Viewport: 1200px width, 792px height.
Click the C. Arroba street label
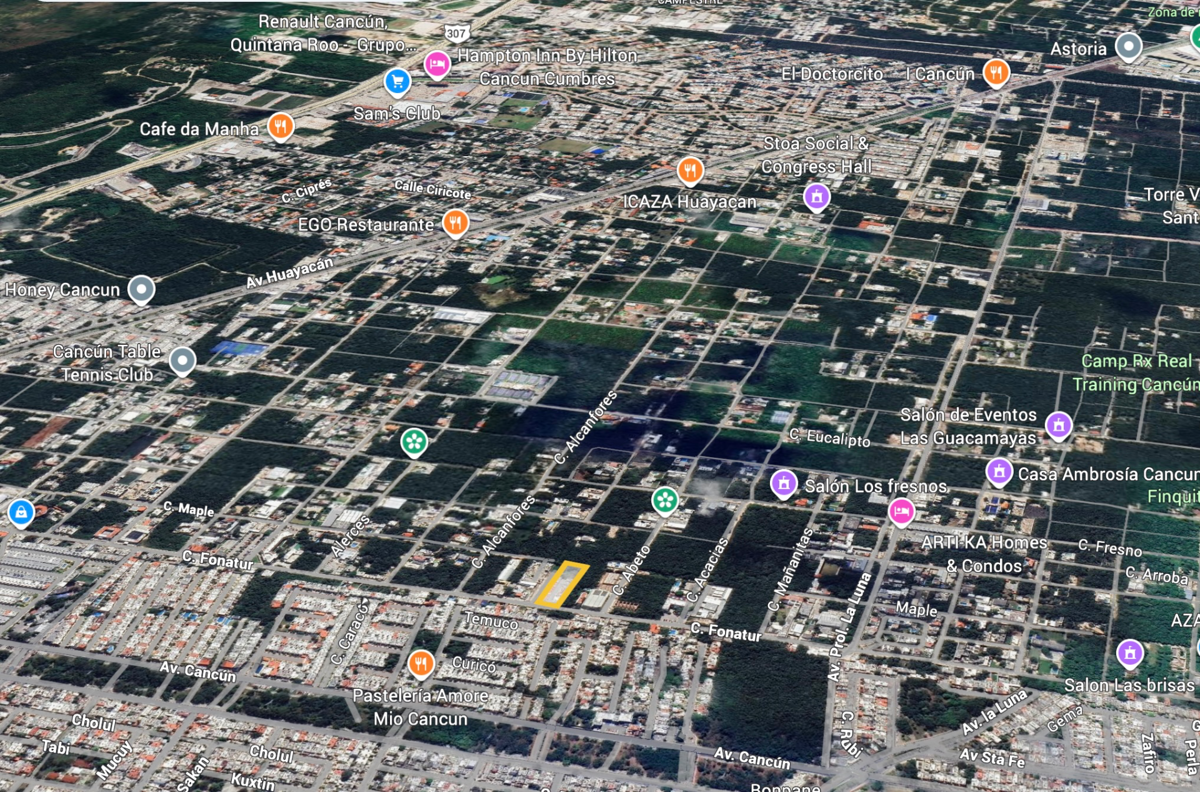coord(1156,575)
